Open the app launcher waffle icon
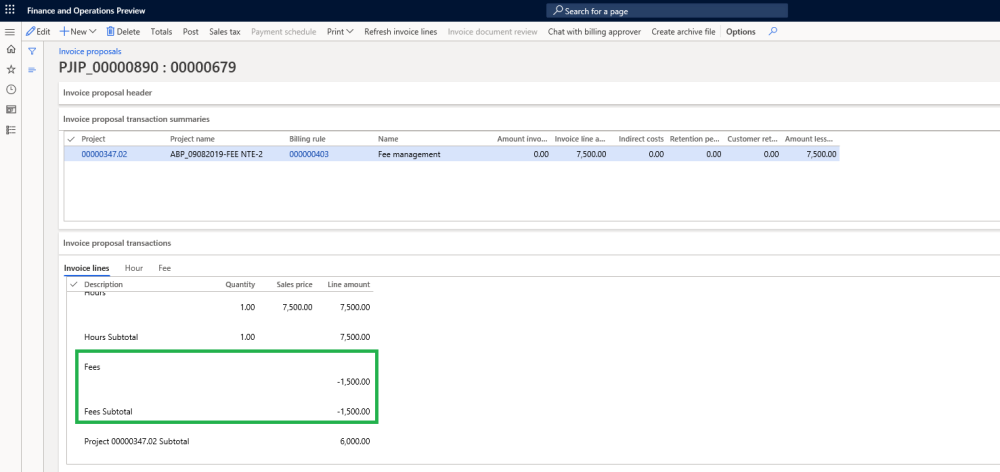The height and width of the screenshot is (472, 1000). pyautogui.click(x=10, y=10)
